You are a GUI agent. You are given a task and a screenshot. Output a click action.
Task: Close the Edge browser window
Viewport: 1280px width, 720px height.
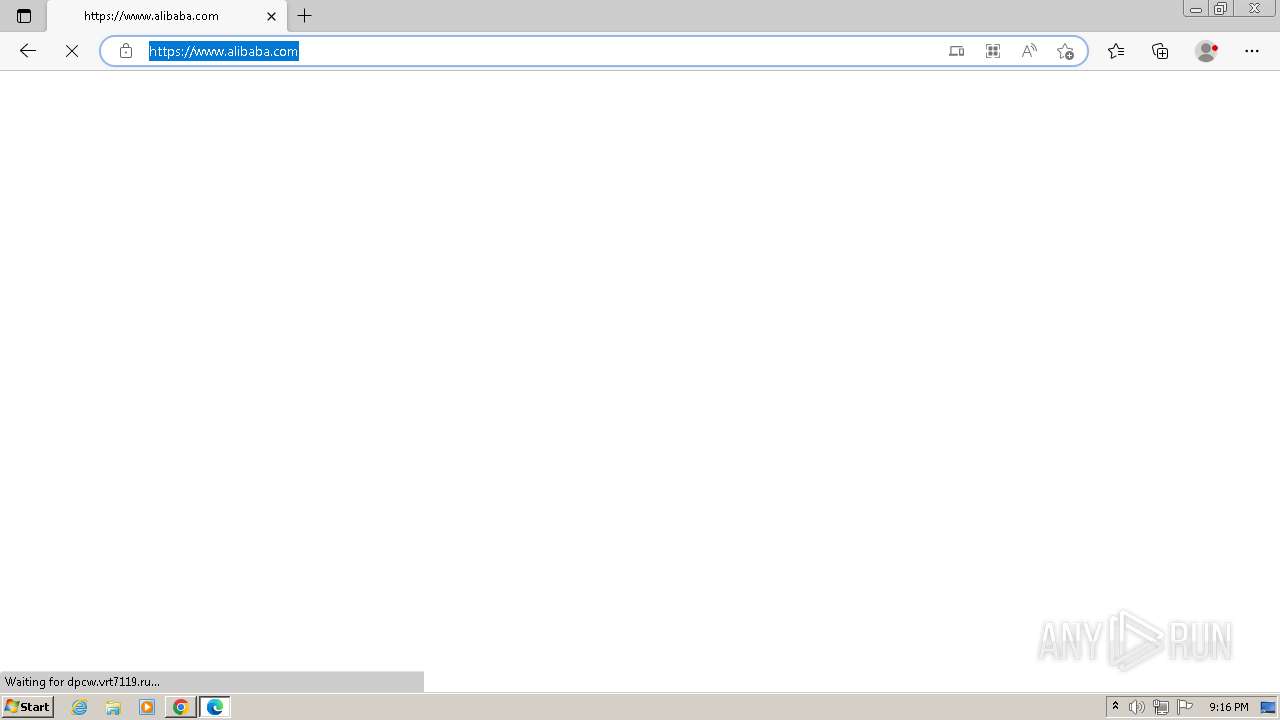[x=1254, y=8]
